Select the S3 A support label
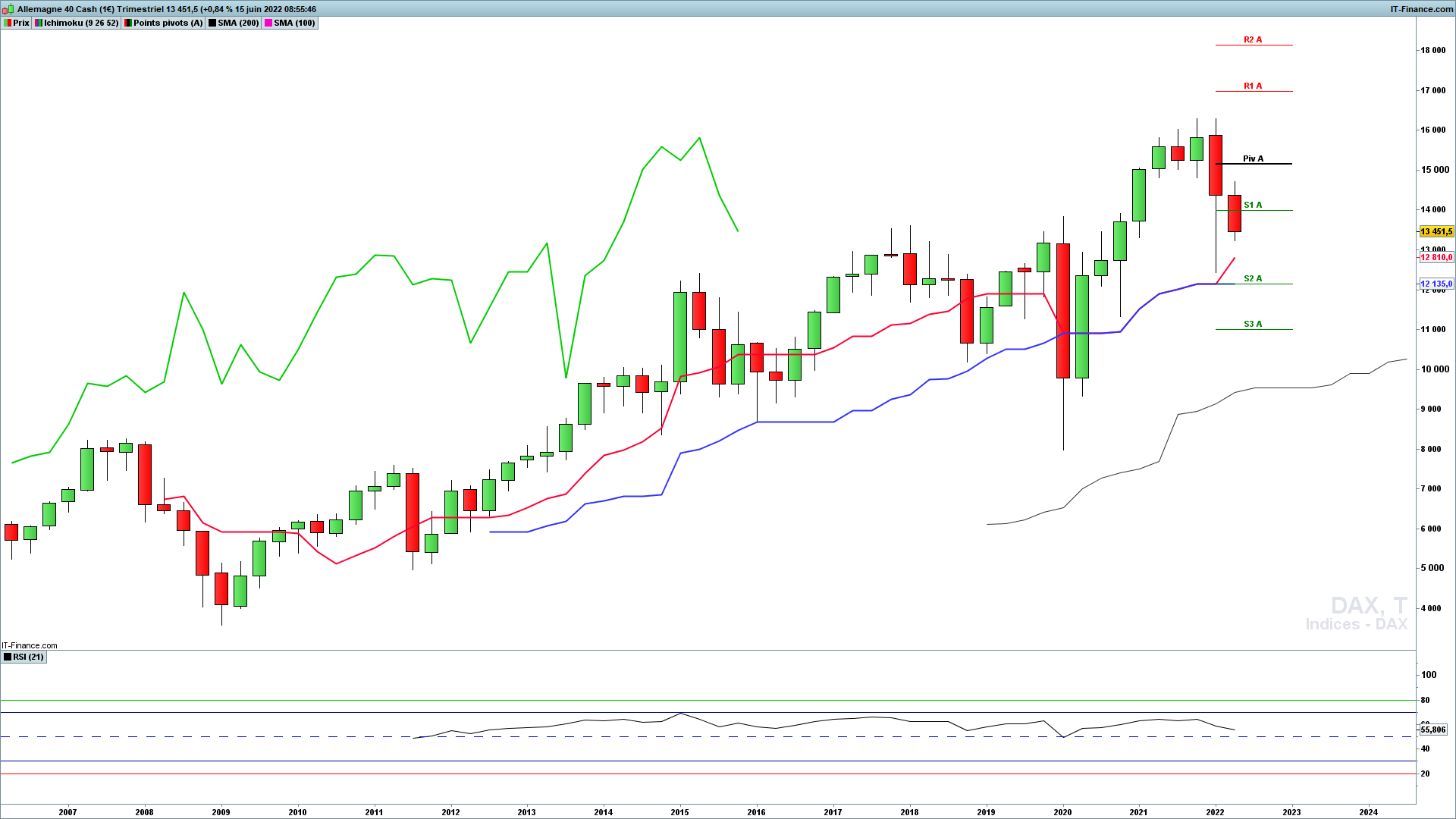Screen dimensions: 1456x819 1253,324
